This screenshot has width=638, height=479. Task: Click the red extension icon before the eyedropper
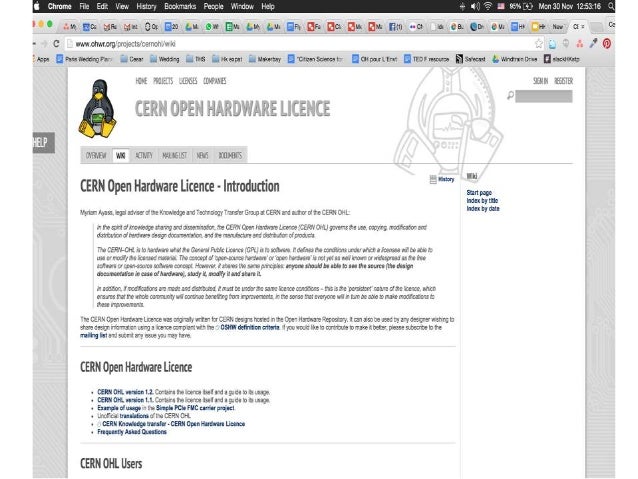point(580,44)
